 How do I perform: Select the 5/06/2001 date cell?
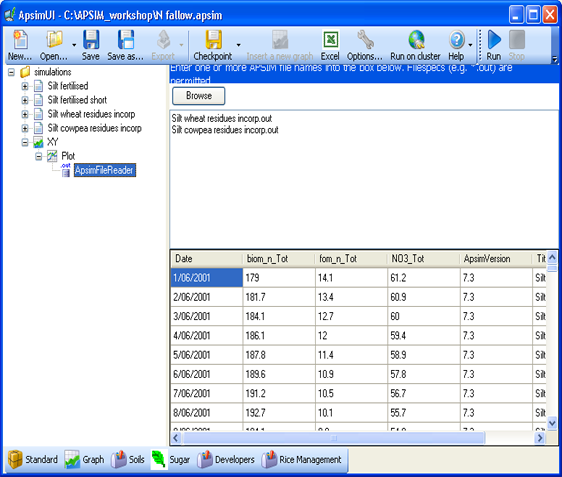(207, 355)
